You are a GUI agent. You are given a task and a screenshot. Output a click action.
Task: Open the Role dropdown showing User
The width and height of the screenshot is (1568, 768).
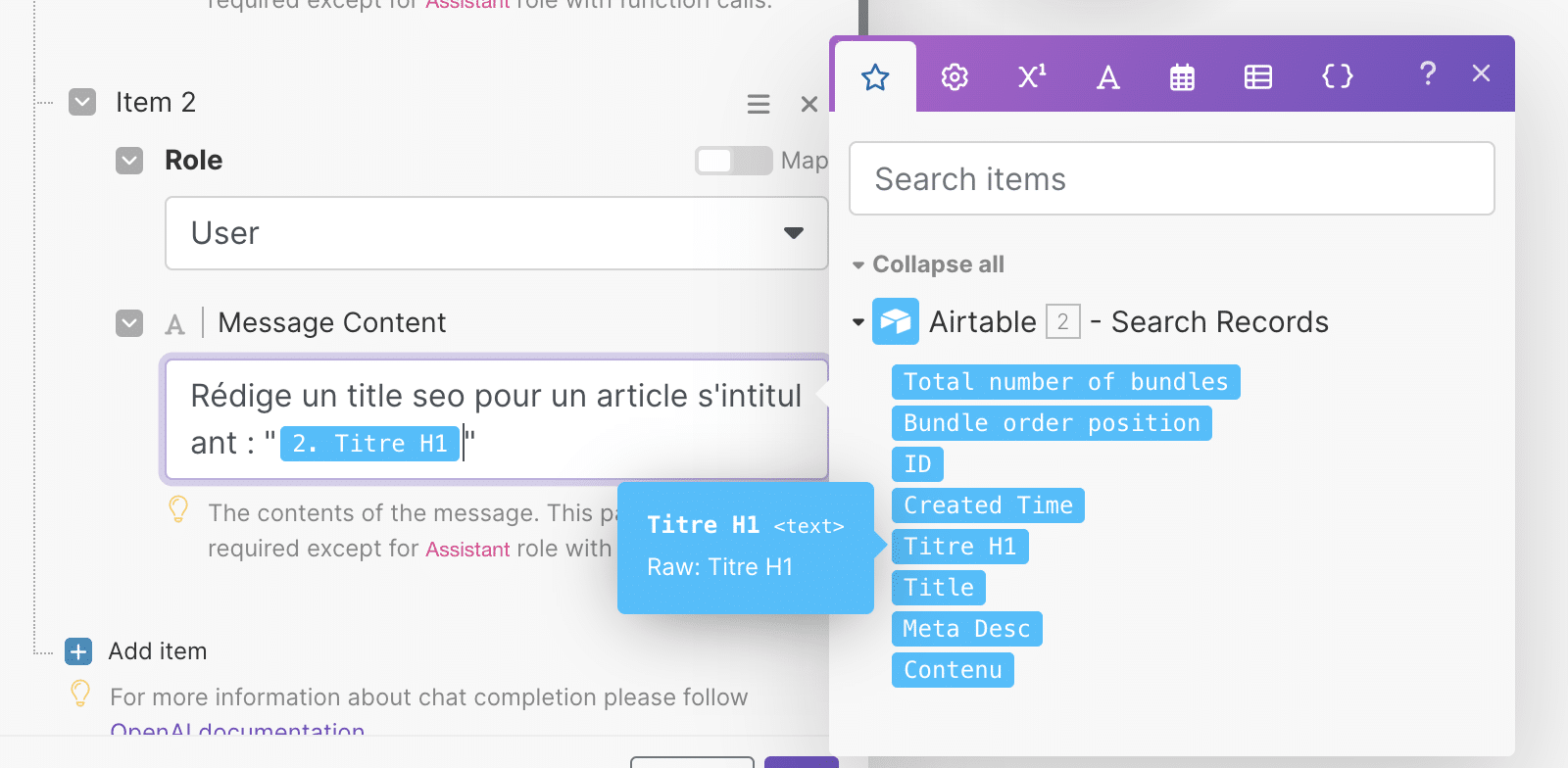click(x=497, y=233)
